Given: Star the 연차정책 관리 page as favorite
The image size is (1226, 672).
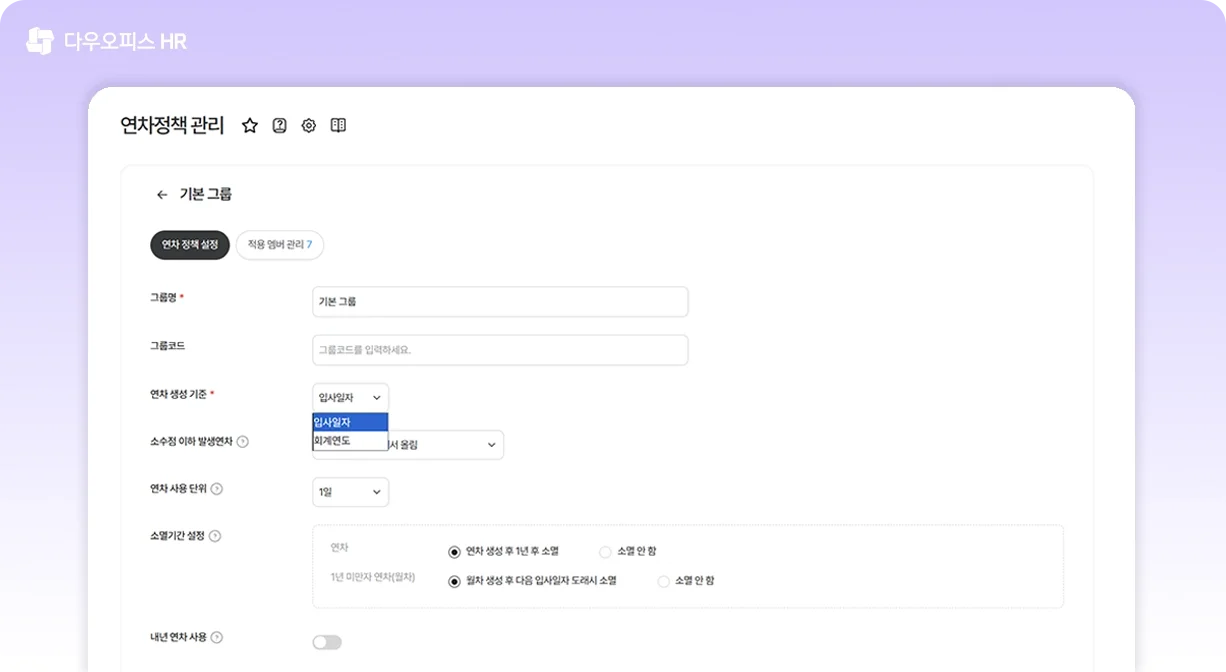Looking at the screenshot, I should 249,125.
